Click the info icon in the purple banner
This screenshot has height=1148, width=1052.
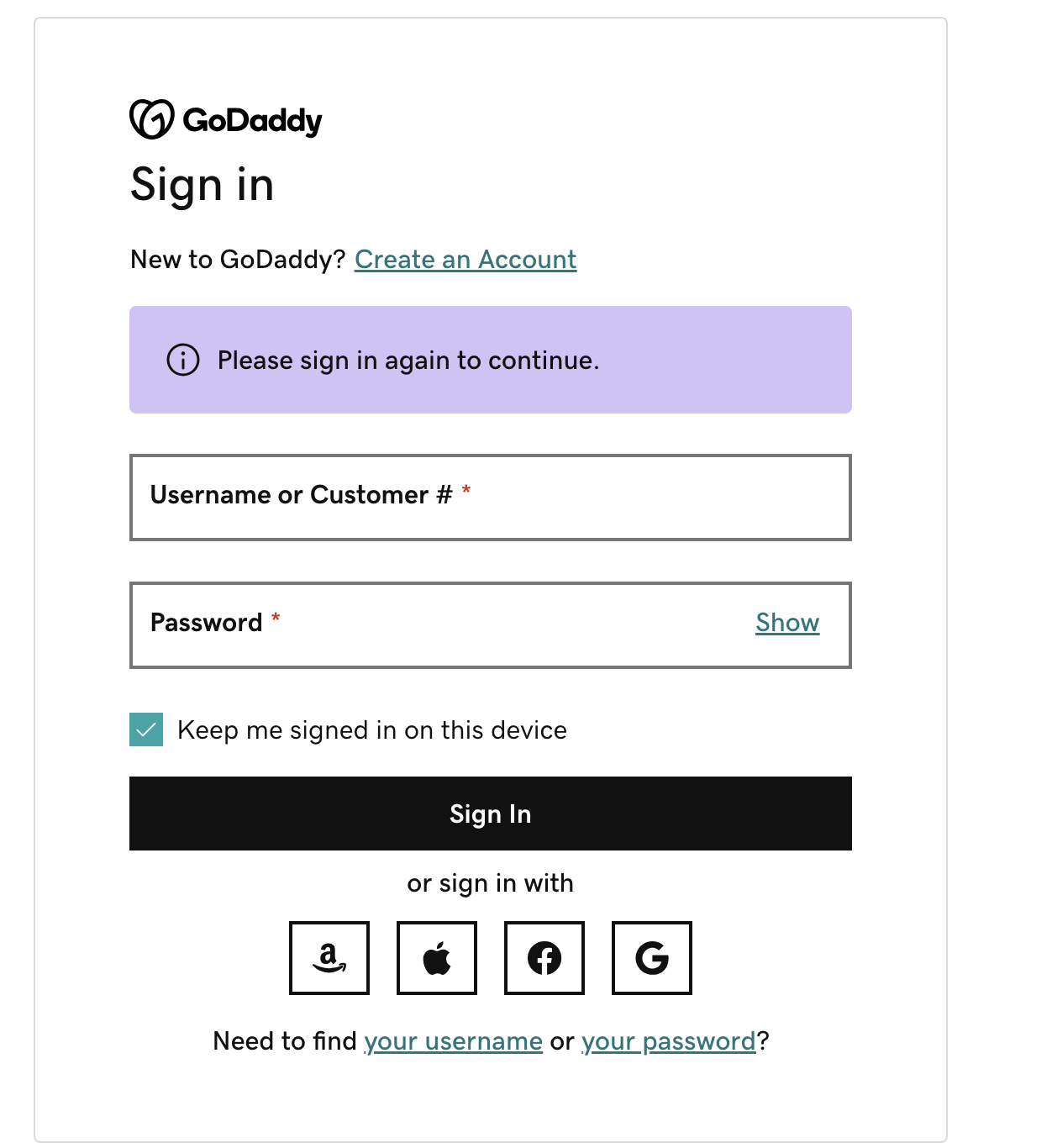point(183,360)
